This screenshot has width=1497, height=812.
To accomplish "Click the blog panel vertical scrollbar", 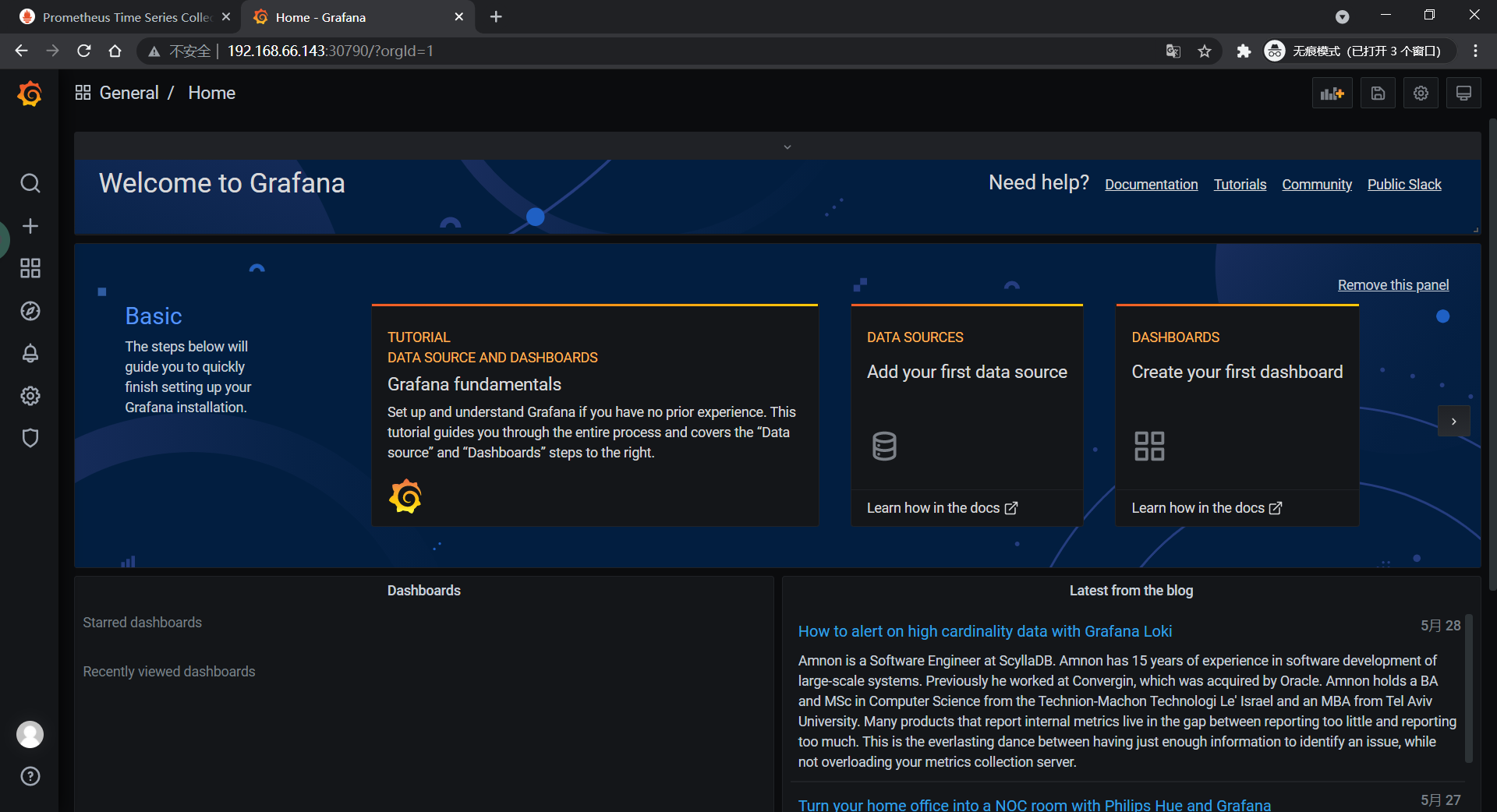I will tap(1468, 686).
